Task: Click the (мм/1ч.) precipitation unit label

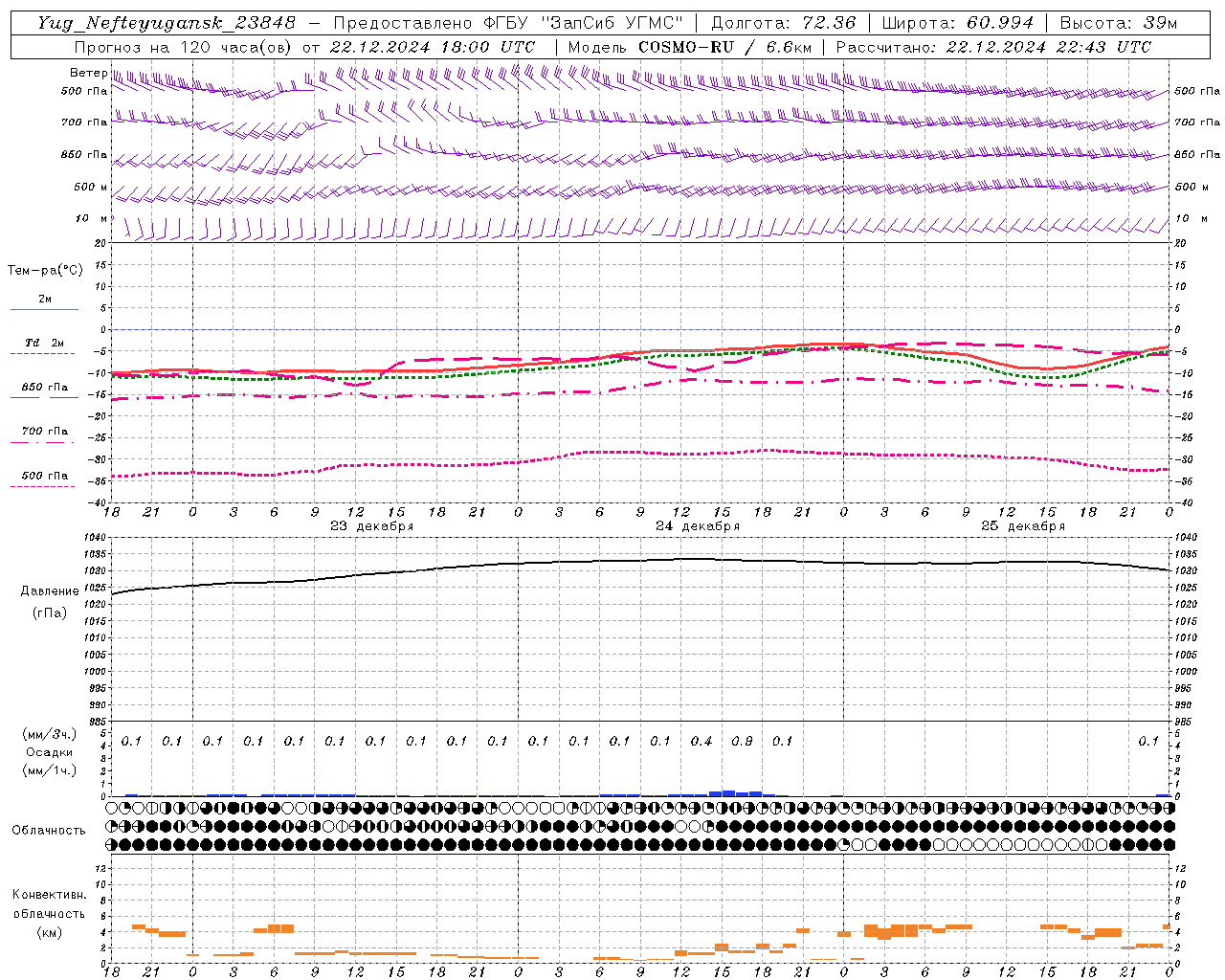Action: coord(50,770)
